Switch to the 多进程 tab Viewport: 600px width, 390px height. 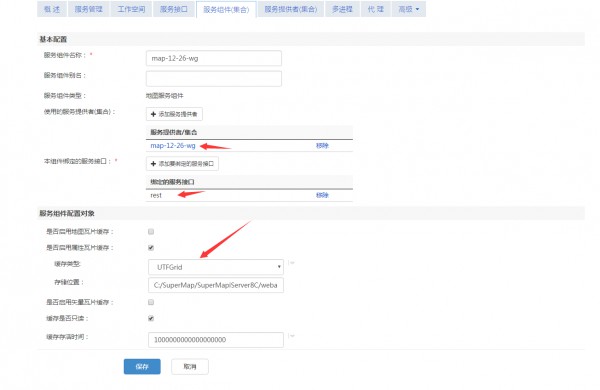coord(342,9)
